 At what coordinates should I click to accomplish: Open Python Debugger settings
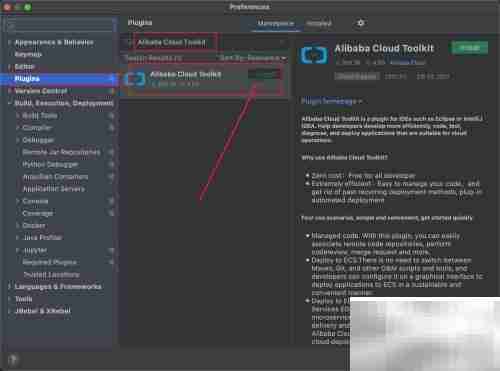tap(50, 164)
